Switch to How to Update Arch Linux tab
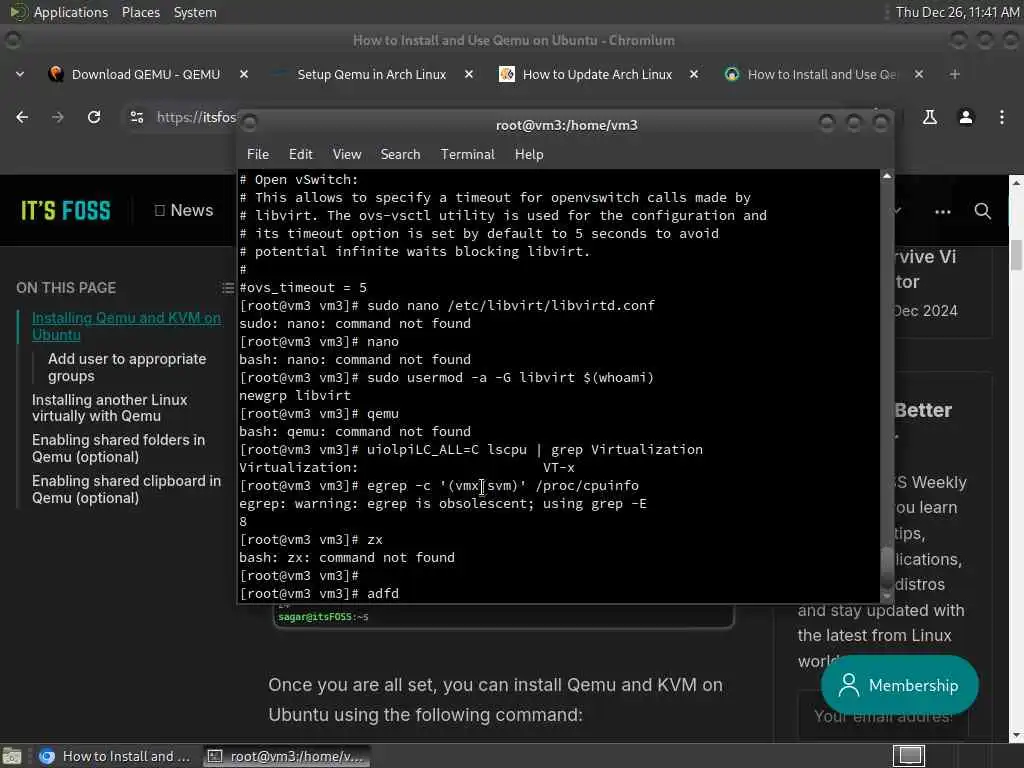The width and height of the screenshot is (1024, 768). (x=597, y=74)
